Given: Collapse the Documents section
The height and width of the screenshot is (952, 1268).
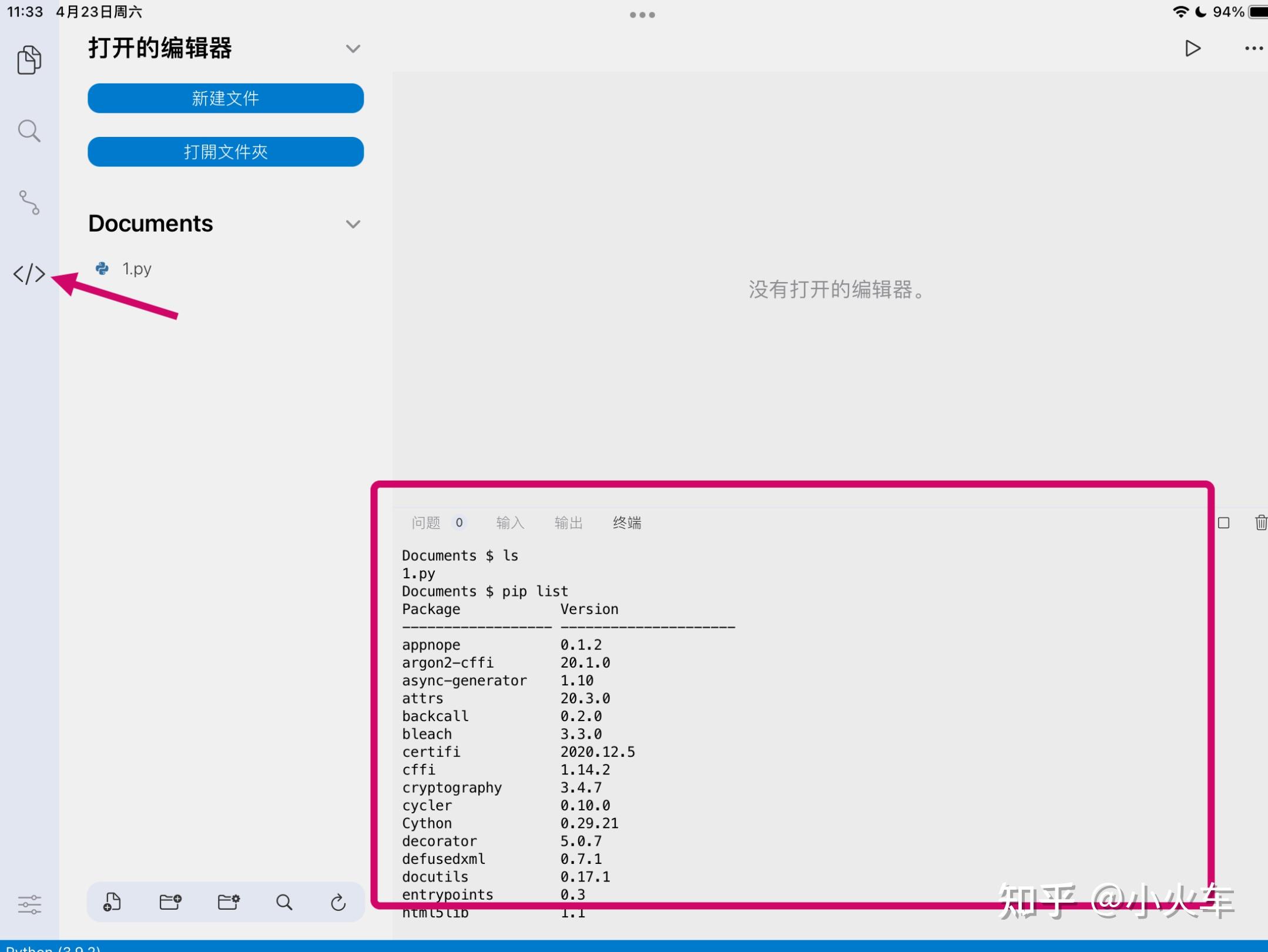Looking at the screenshot, I should [353, 224].
